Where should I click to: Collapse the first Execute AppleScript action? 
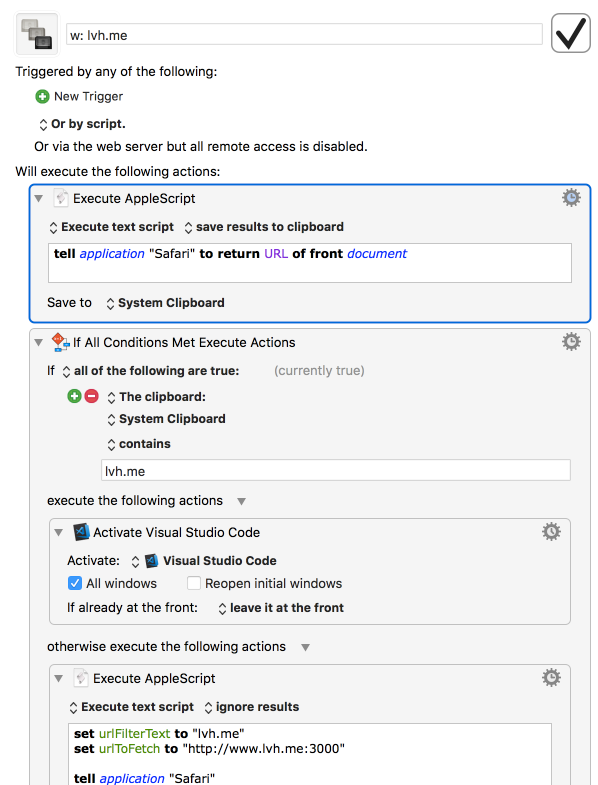[x=39, y=198]
